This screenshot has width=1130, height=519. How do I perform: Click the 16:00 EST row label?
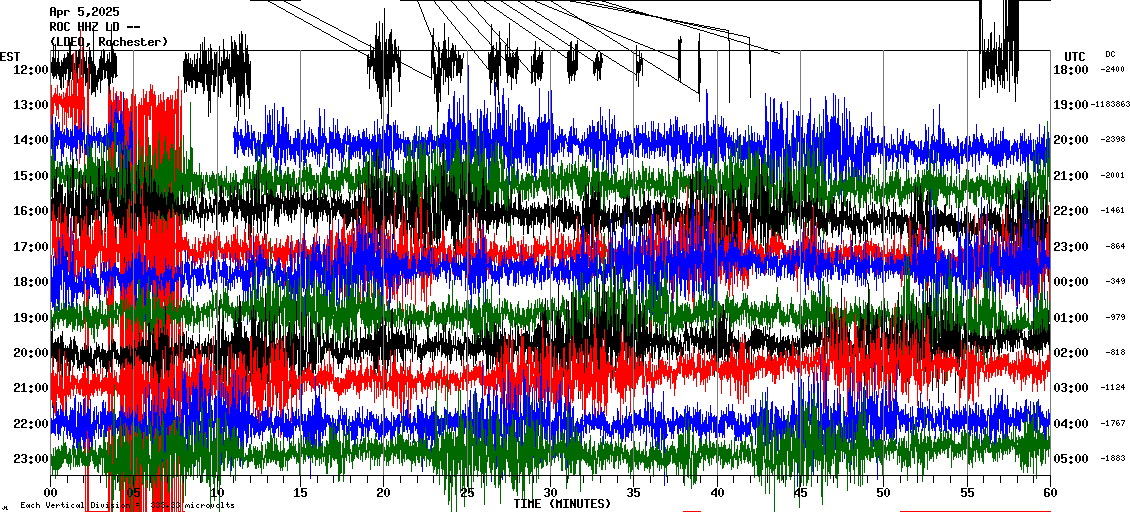(32, 211)
